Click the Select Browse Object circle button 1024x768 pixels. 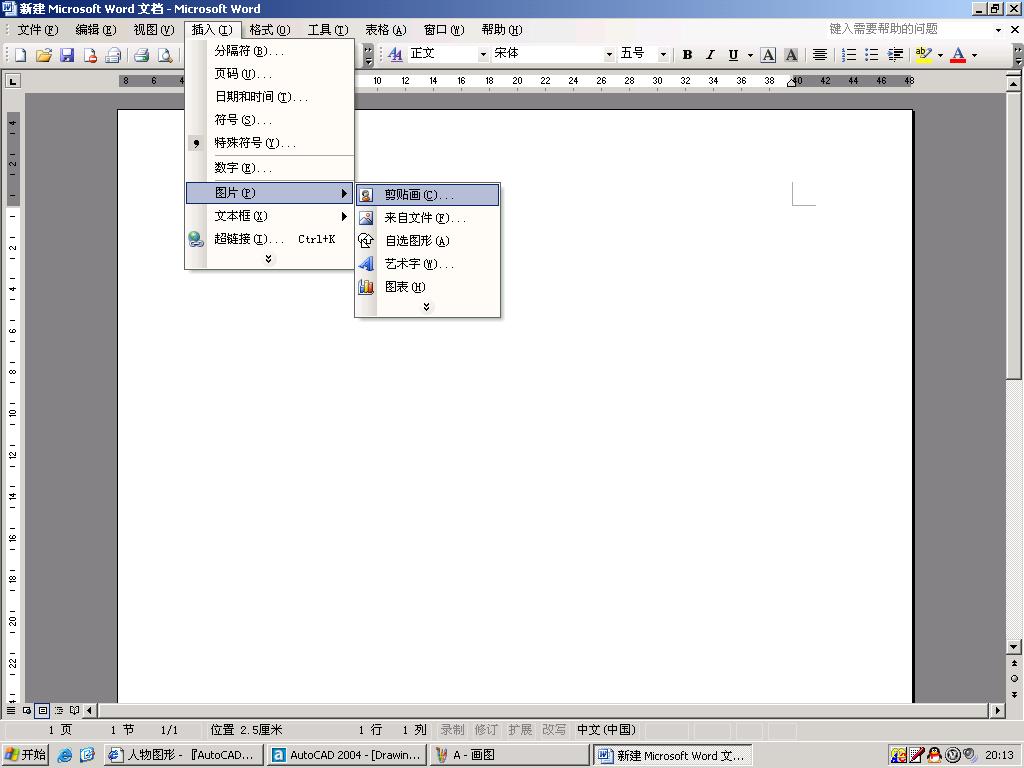tap(1014, 679)
